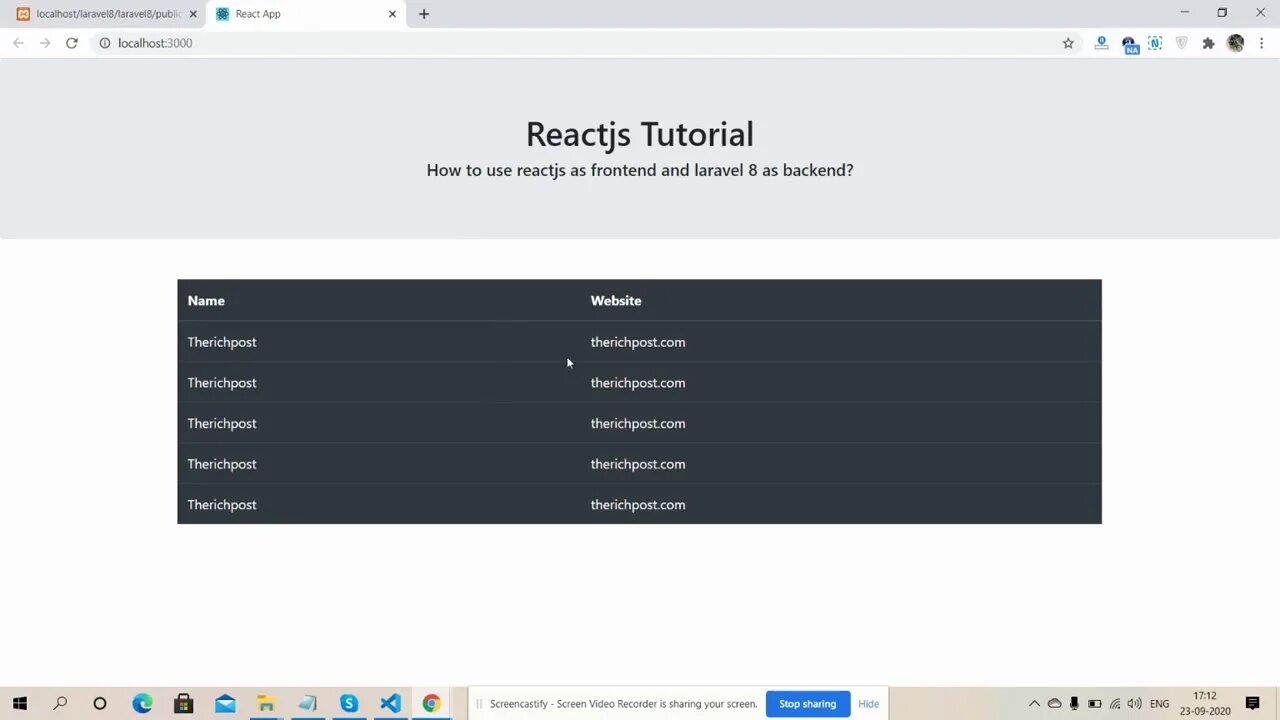Open the Mail app from taskbar
This screenshot has width=1280, height=720.
point(225,704)
